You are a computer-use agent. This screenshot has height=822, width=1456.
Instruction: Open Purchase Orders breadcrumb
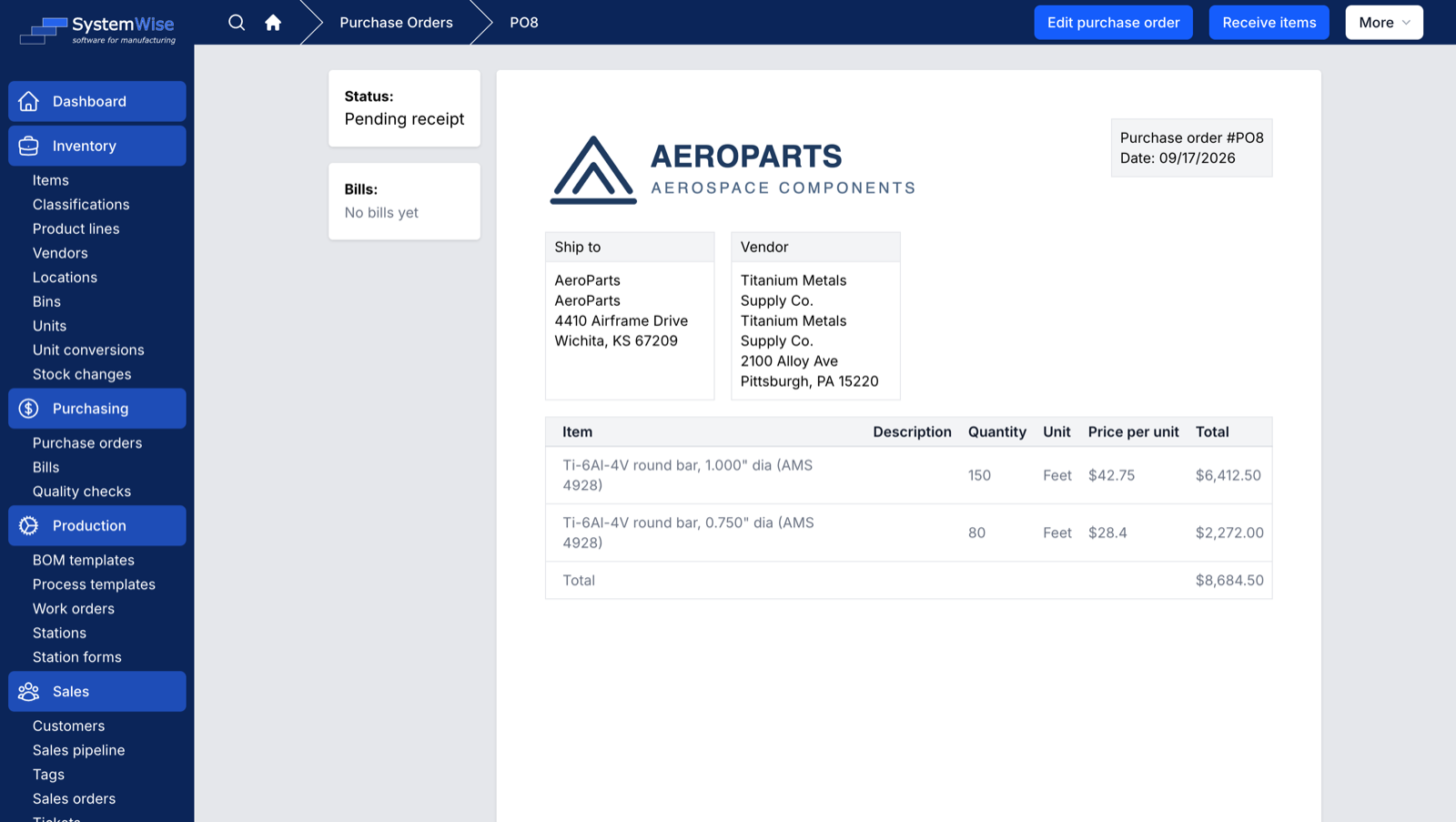click(x=396, y=23)
